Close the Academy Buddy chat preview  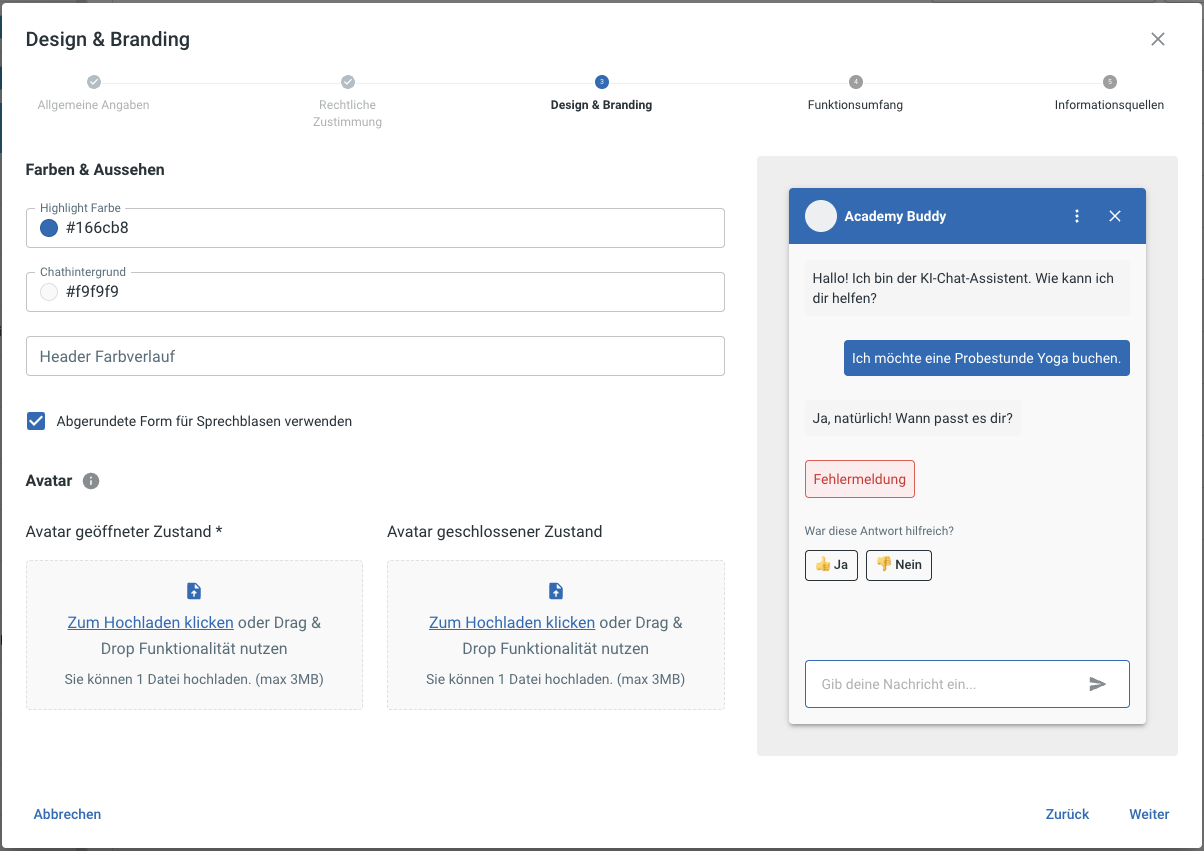tap(1115, 216)
